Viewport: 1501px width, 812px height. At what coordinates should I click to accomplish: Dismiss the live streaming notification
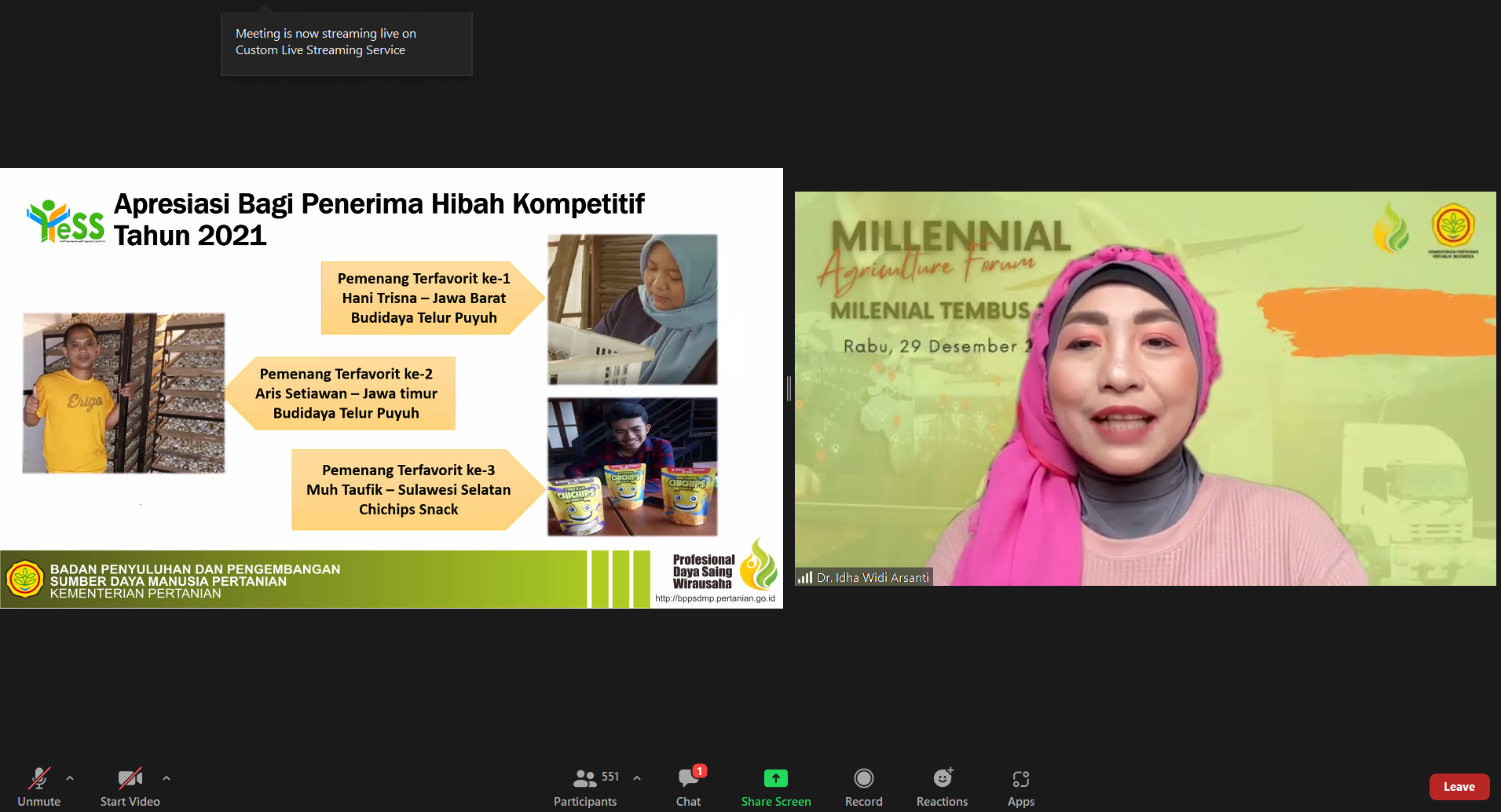(346, 43)
